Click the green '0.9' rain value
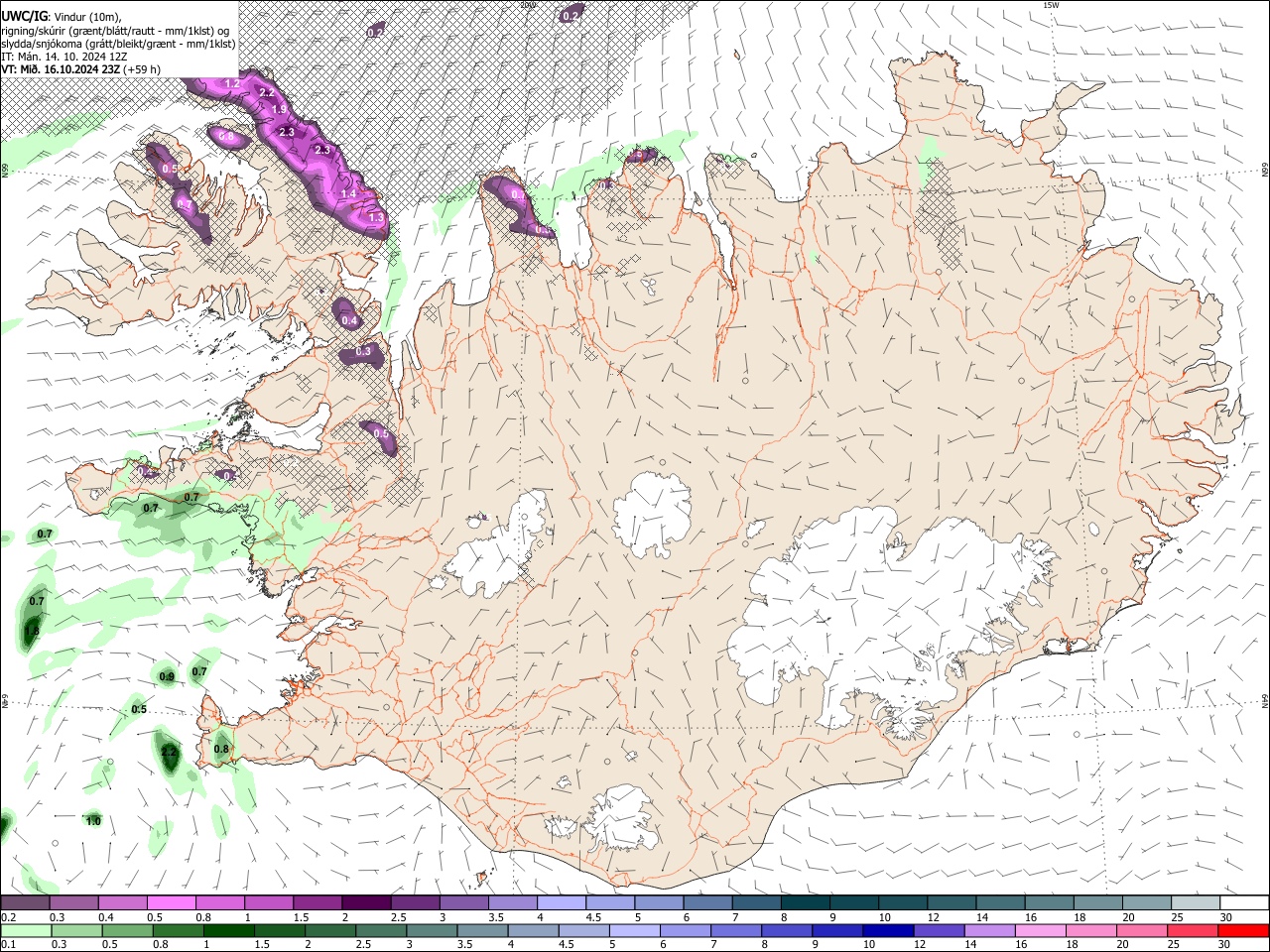This screenshot has height=952, width=1270. coord(167,676)
